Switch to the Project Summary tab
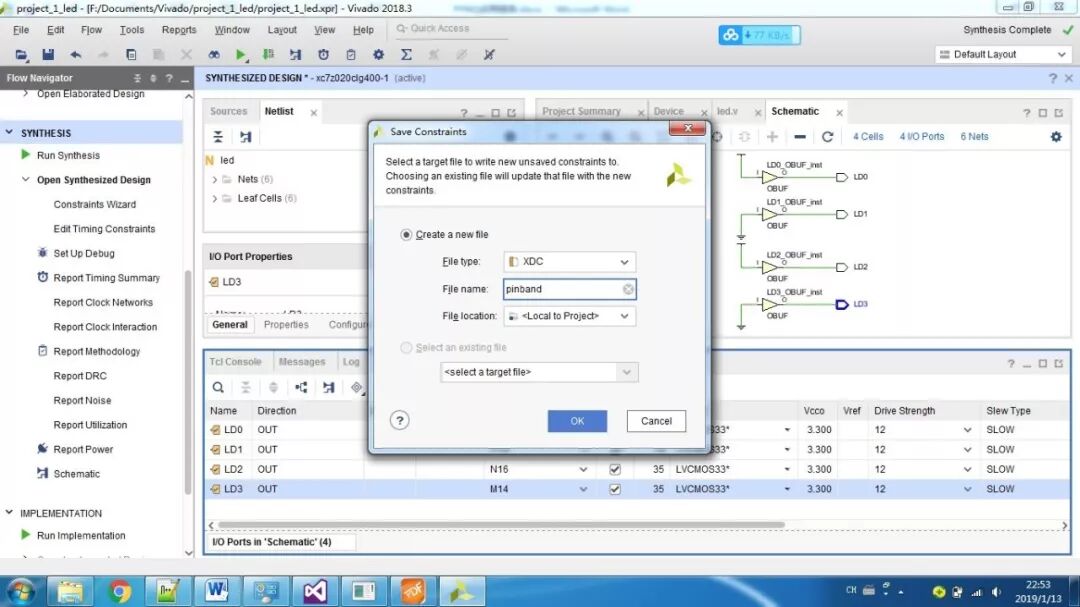This screenshot has height=607, width=1080. [581, 111]
